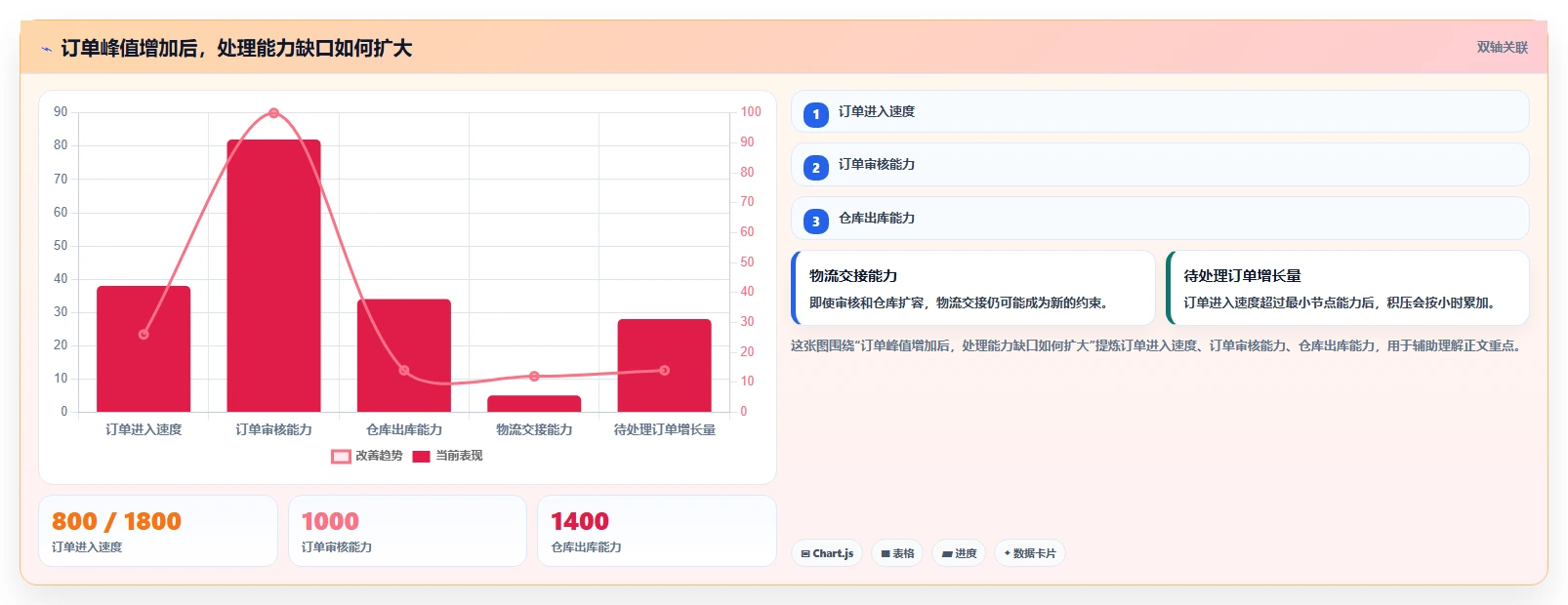Screen dimensions: 1568x605
Task: Click the 物流交接能力 short bar
Action: [x=534, y=403]
